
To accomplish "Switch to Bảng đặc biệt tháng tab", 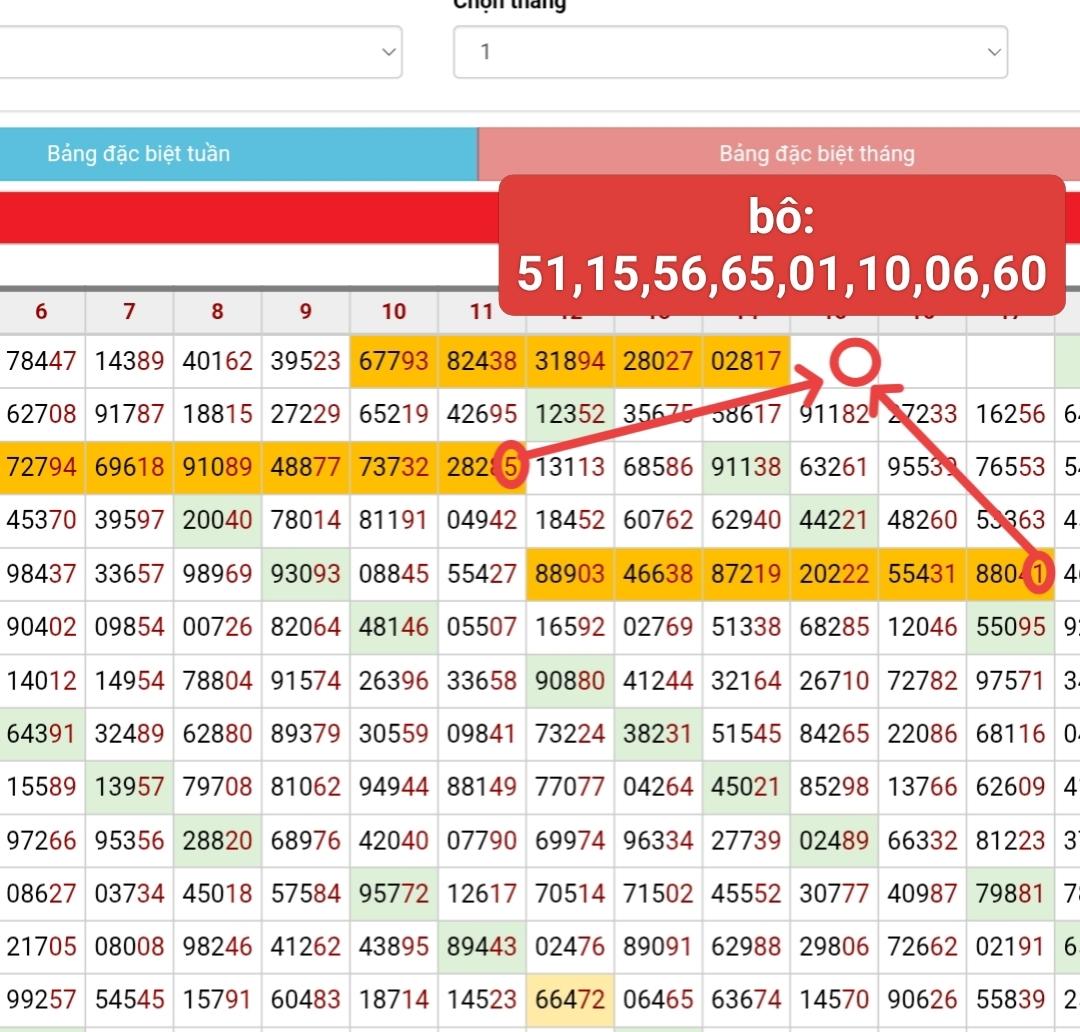I will tap(816, 154).
